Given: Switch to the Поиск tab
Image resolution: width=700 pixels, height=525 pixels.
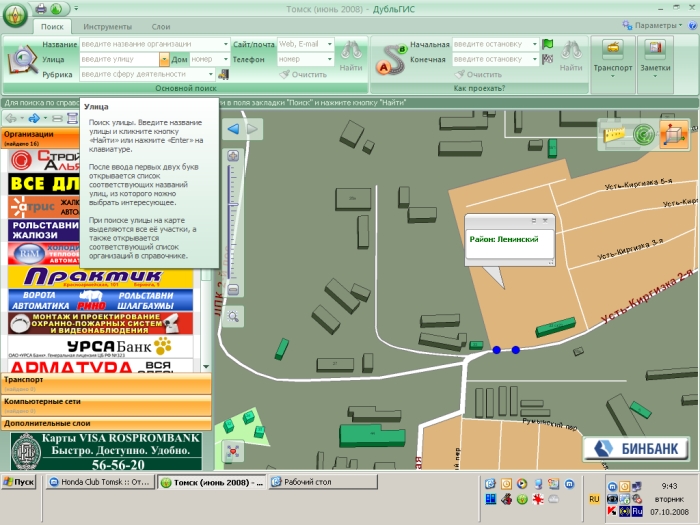Looking at the screenshot, I should [x=52, y=26].
